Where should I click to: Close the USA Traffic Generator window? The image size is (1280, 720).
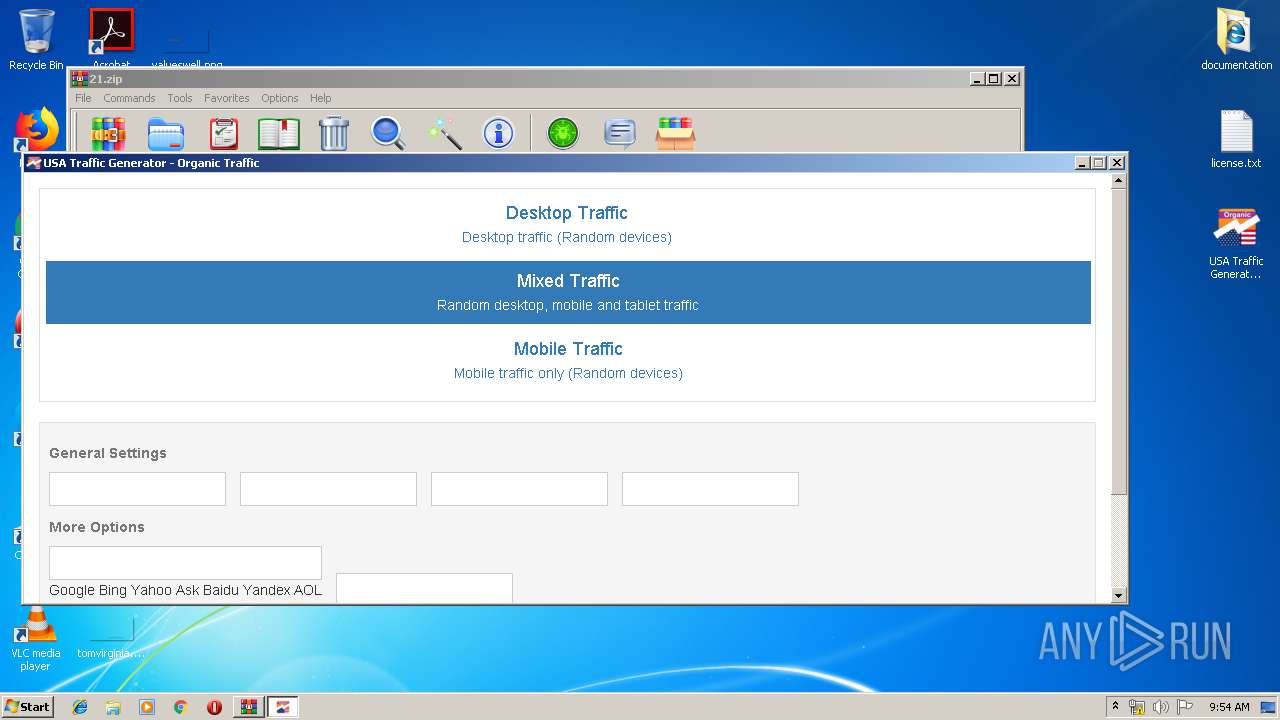pyautogui.click(x=1117, y=162)
